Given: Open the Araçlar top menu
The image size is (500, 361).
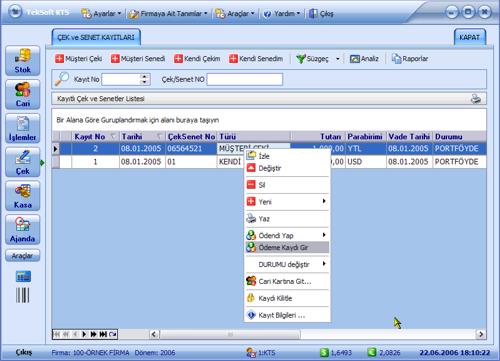Looking at the screenshot, I should (x=235, y=14).
